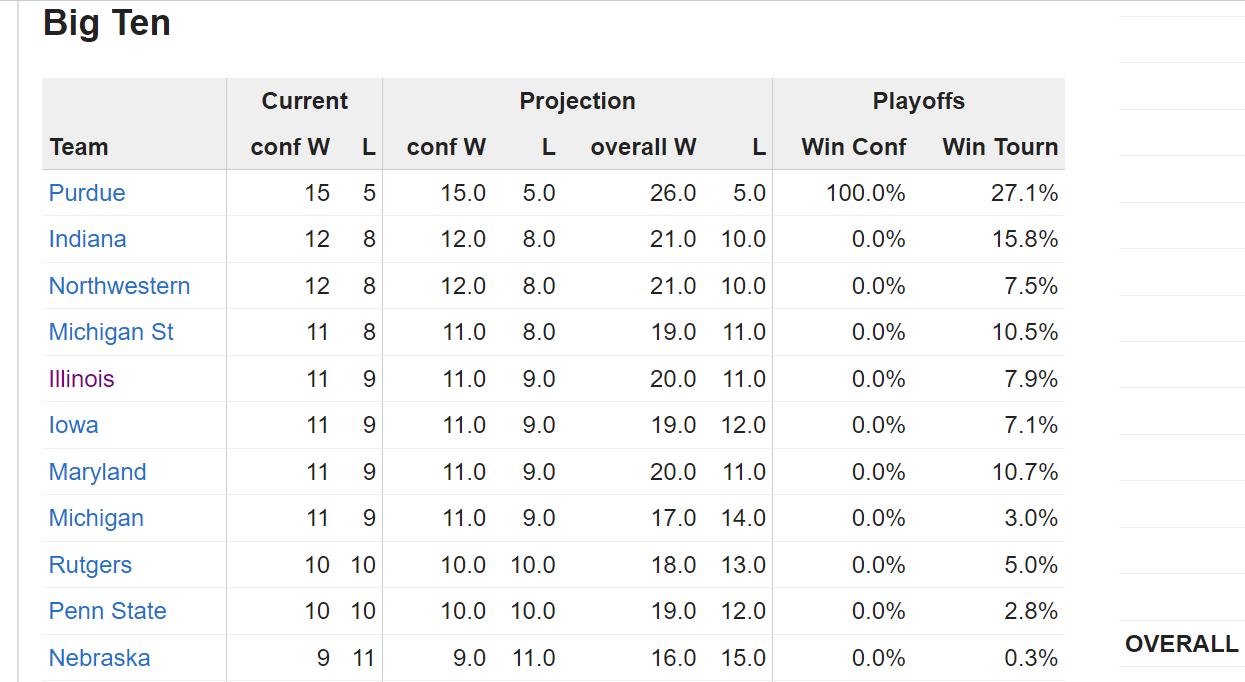Click the overall W column header
Image resolution: width=1245 pixels, height=682 pixels.
click(x=643, y=147)
